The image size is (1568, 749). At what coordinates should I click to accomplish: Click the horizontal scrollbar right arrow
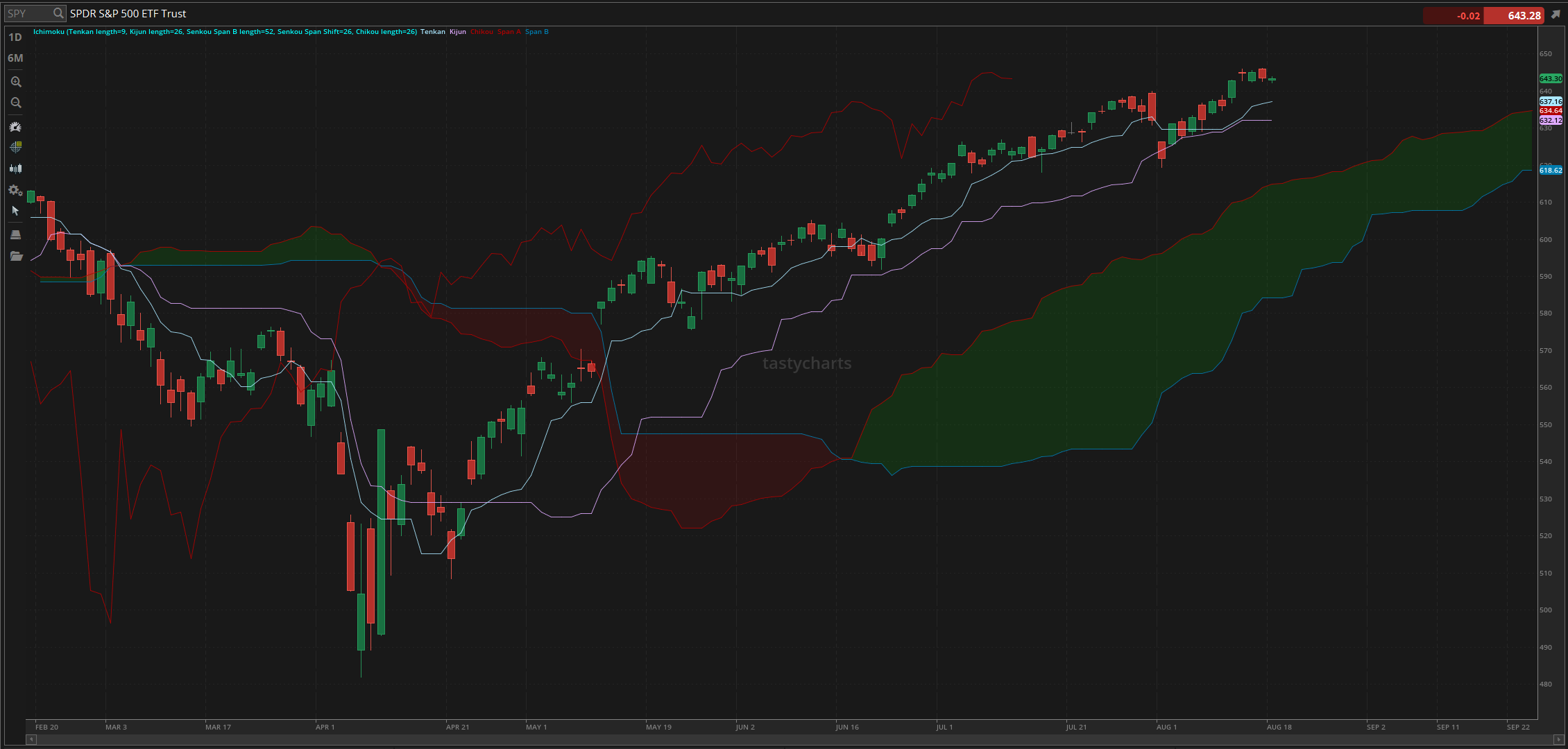1558,739
